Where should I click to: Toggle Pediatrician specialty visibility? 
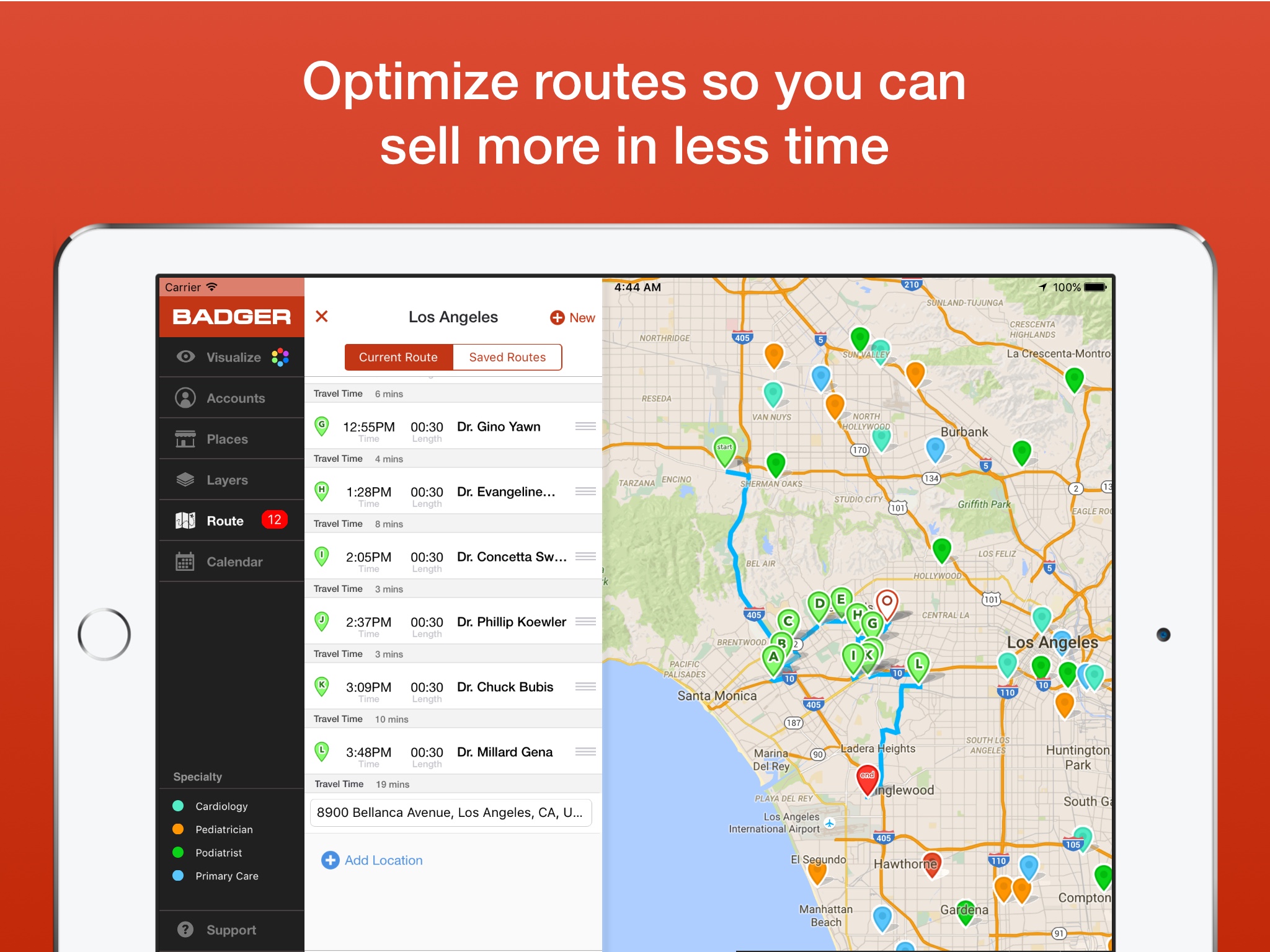pos(178,823)
